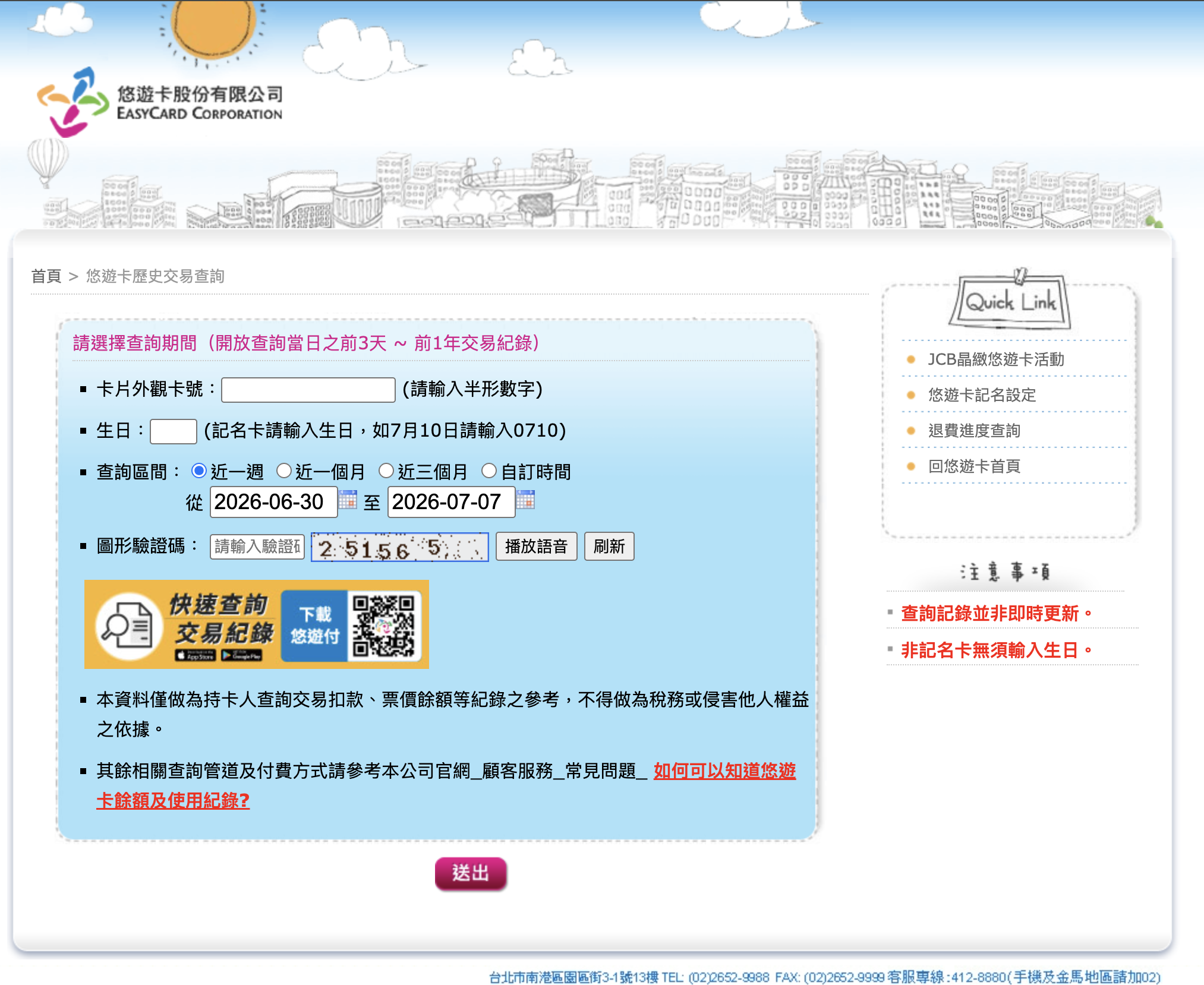
Task: Click the captcha verification image
Action: pyautogui.click(x=400, y=547)
